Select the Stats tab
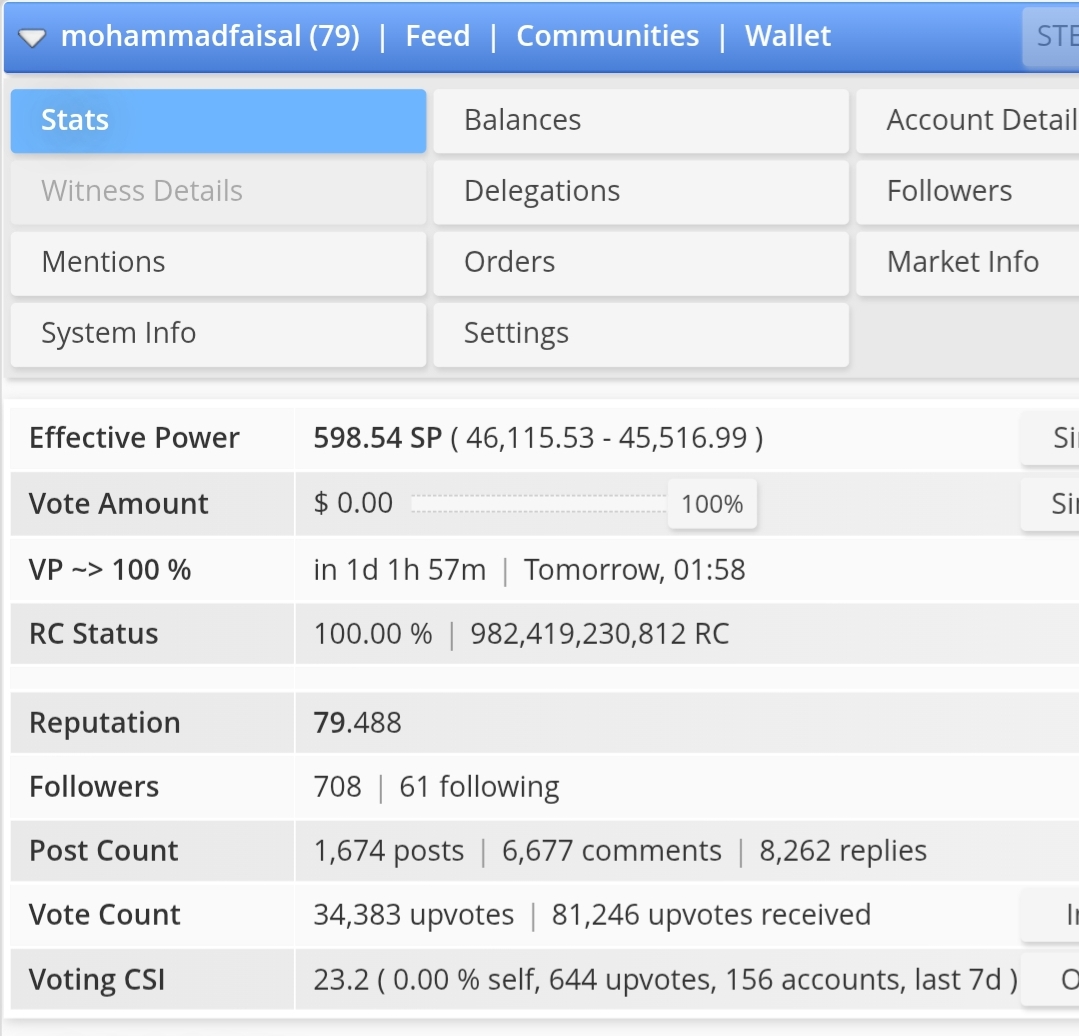 (218, 120)
